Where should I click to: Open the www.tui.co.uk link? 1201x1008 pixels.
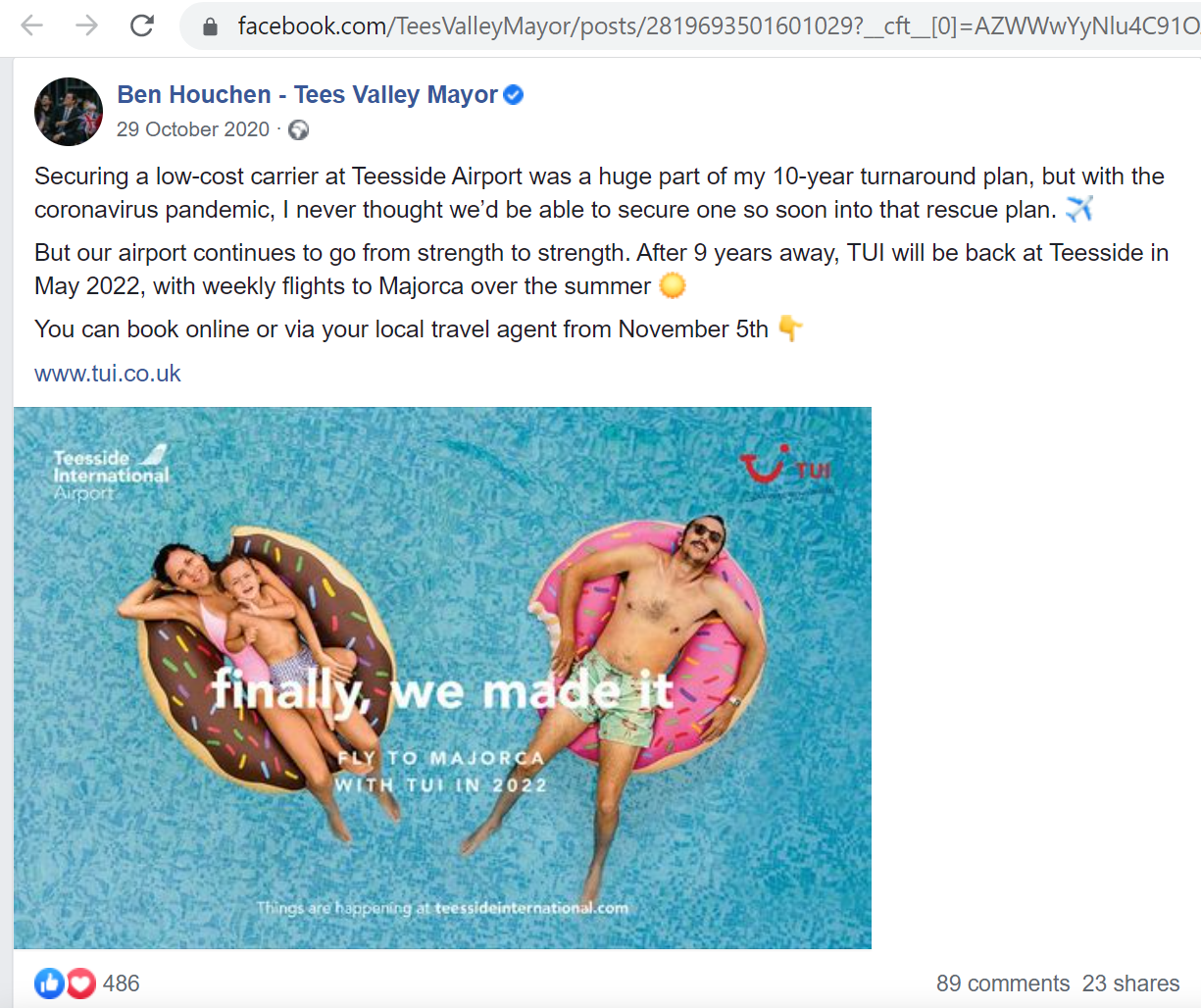[x=108, y=374]
